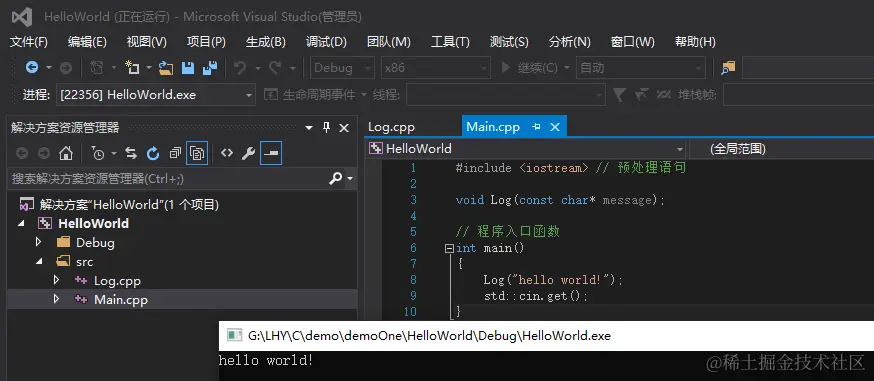Click code line Log("hello world!");
The image size is (874, 381).
click(x=553, y=280)
